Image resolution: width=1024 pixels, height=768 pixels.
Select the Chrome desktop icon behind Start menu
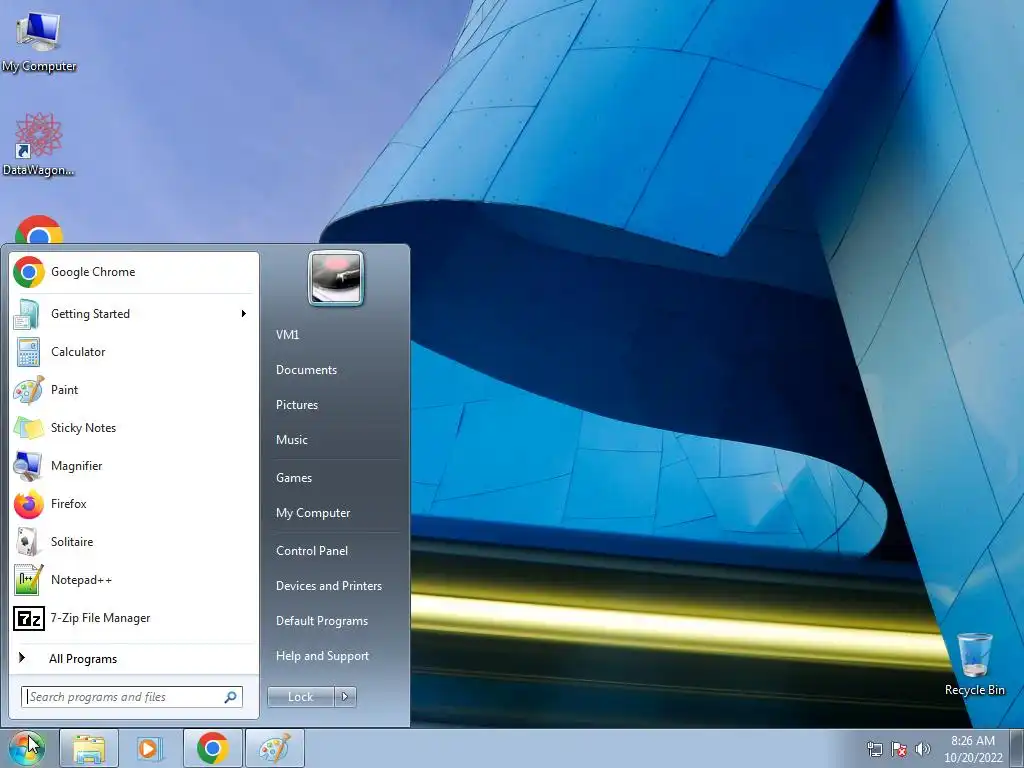click(39, 229)
